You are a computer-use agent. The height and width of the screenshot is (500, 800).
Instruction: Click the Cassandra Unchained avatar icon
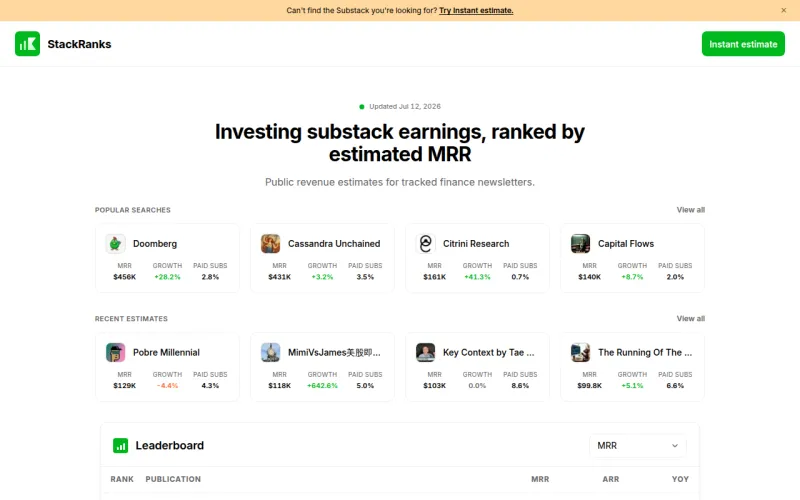(x=270, y=243)
